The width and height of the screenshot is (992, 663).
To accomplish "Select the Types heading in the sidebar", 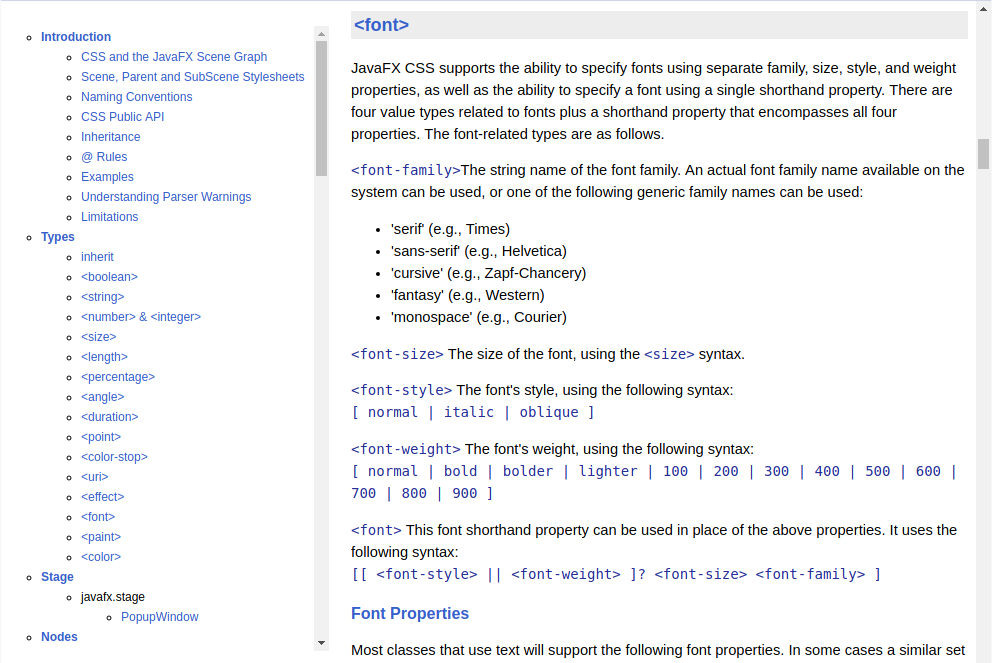I will (57, 237).
